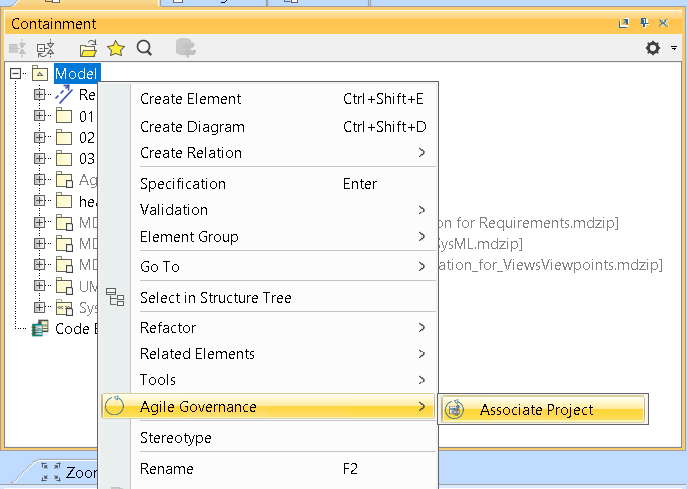
Task: Collapse the Model root tree node
Action: [x=16, y=73]
